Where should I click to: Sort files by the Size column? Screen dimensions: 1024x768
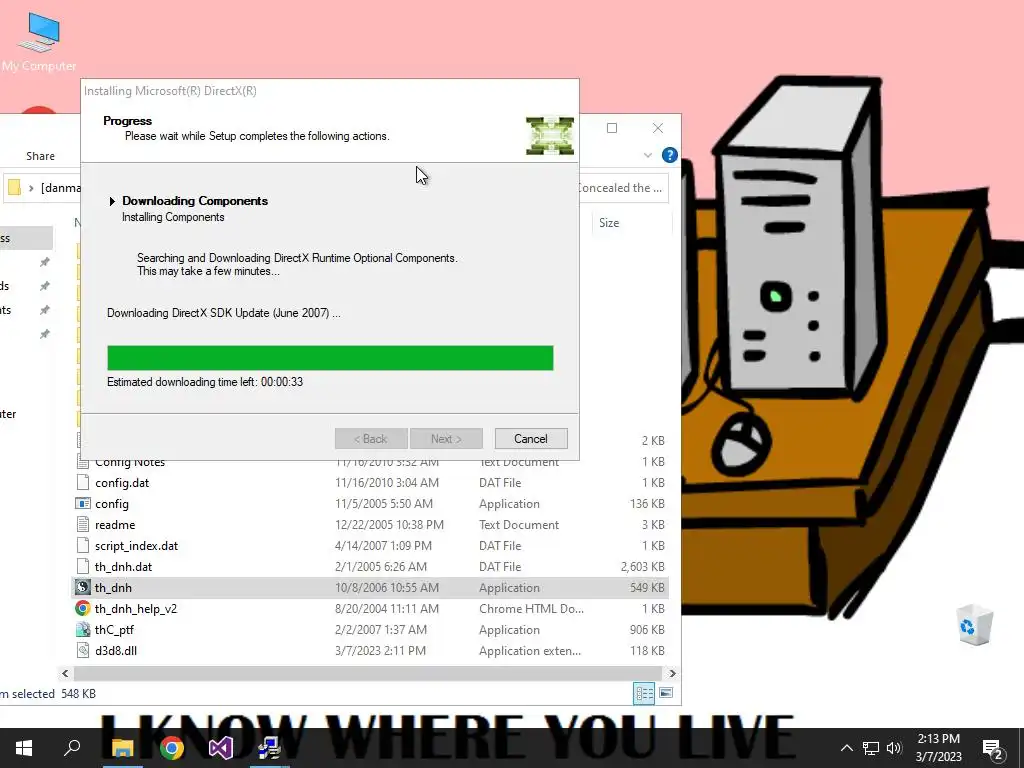tap(609, 223)
